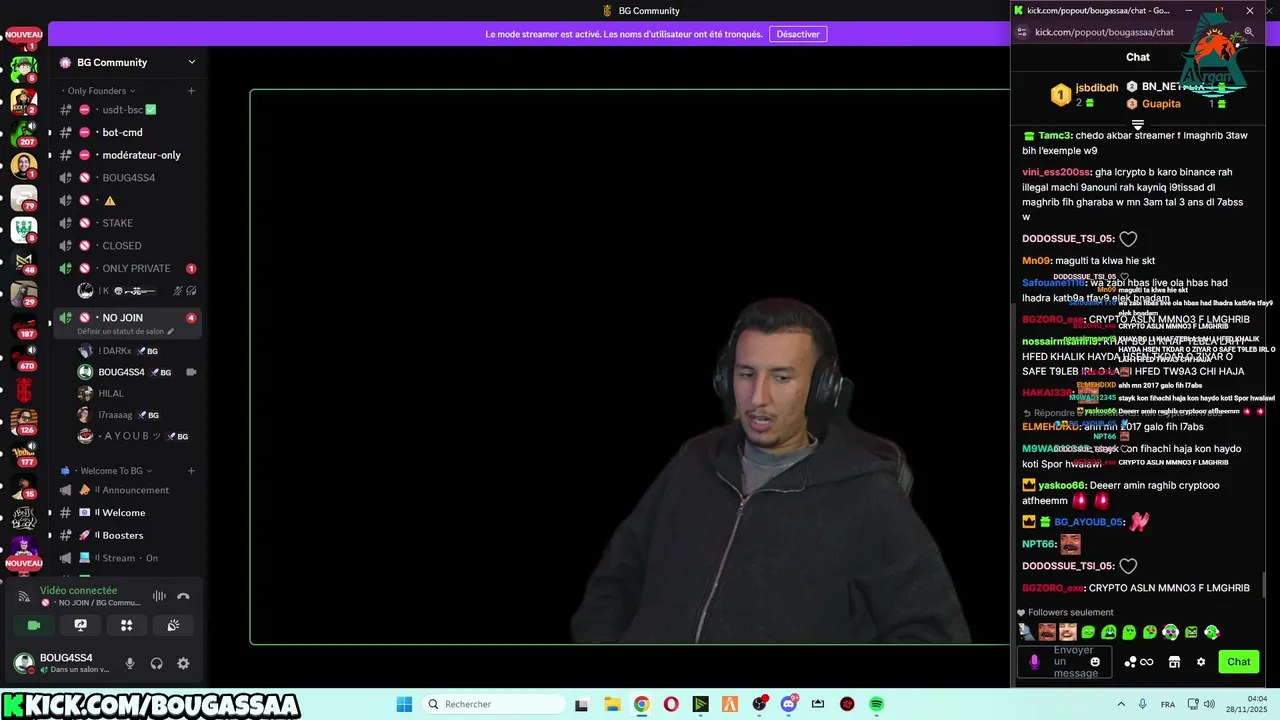
Task: Click username vini_ess200ss in chat
Action: 1055,172
